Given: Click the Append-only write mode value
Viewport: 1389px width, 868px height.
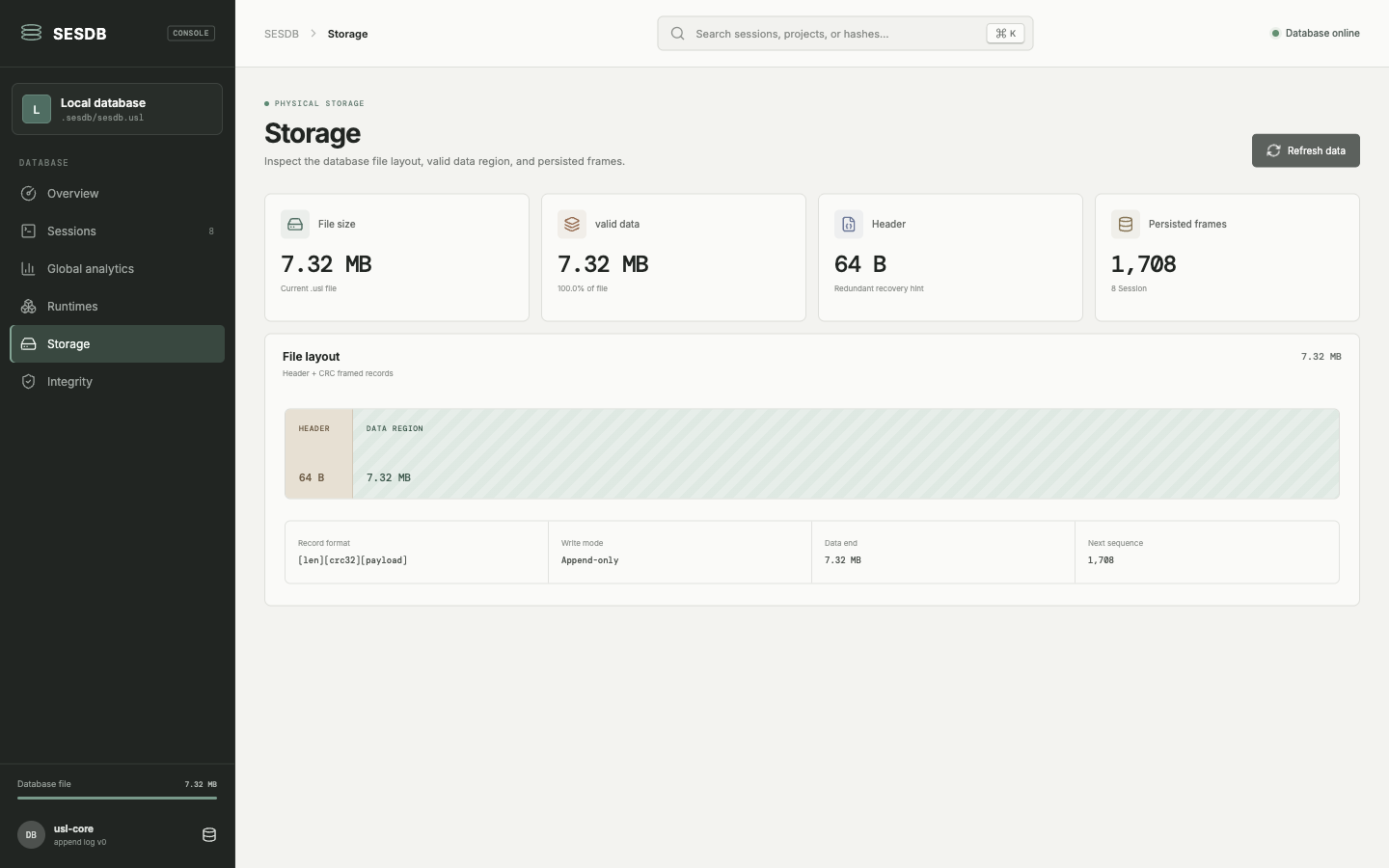Looking at the screenshot, I should pos(590,560).
